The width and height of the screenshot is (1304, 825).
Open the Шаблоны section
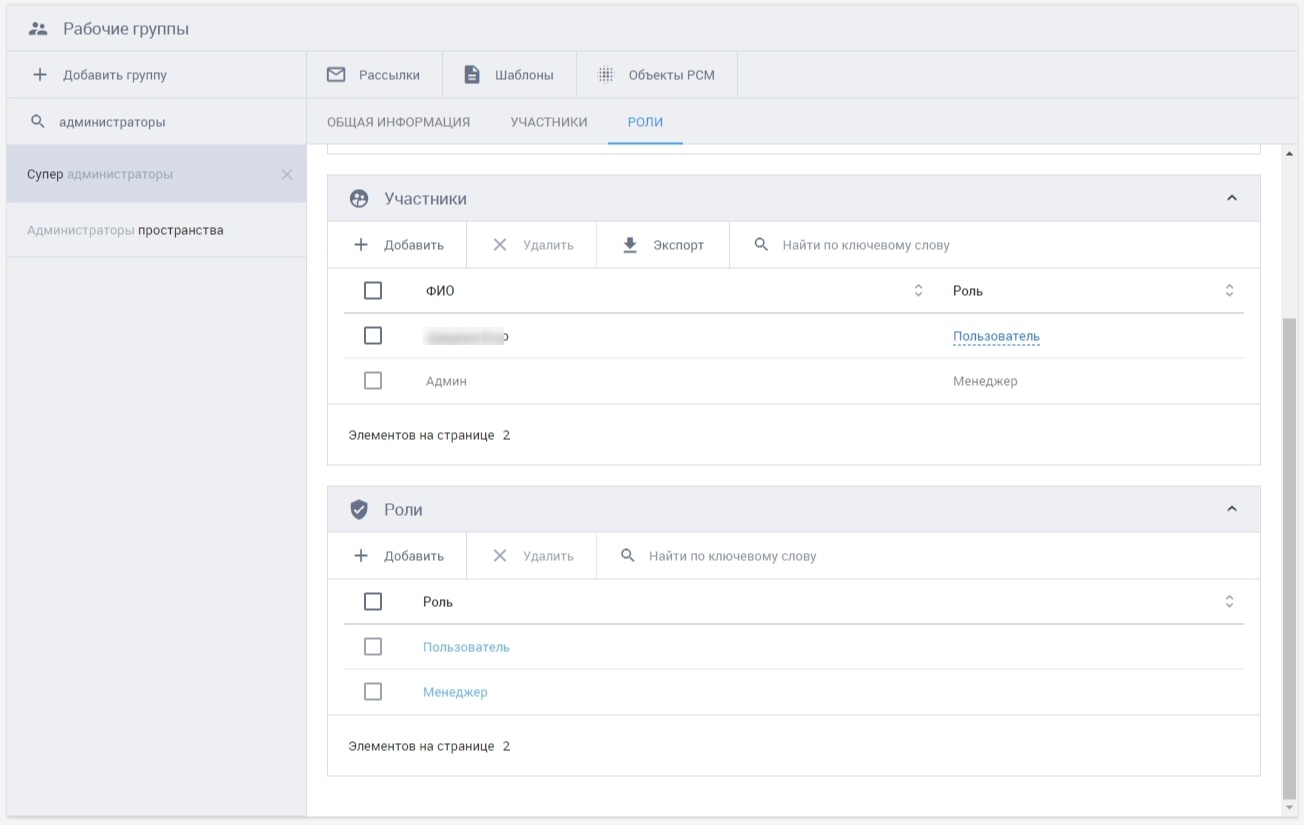(x=509, y=75)
